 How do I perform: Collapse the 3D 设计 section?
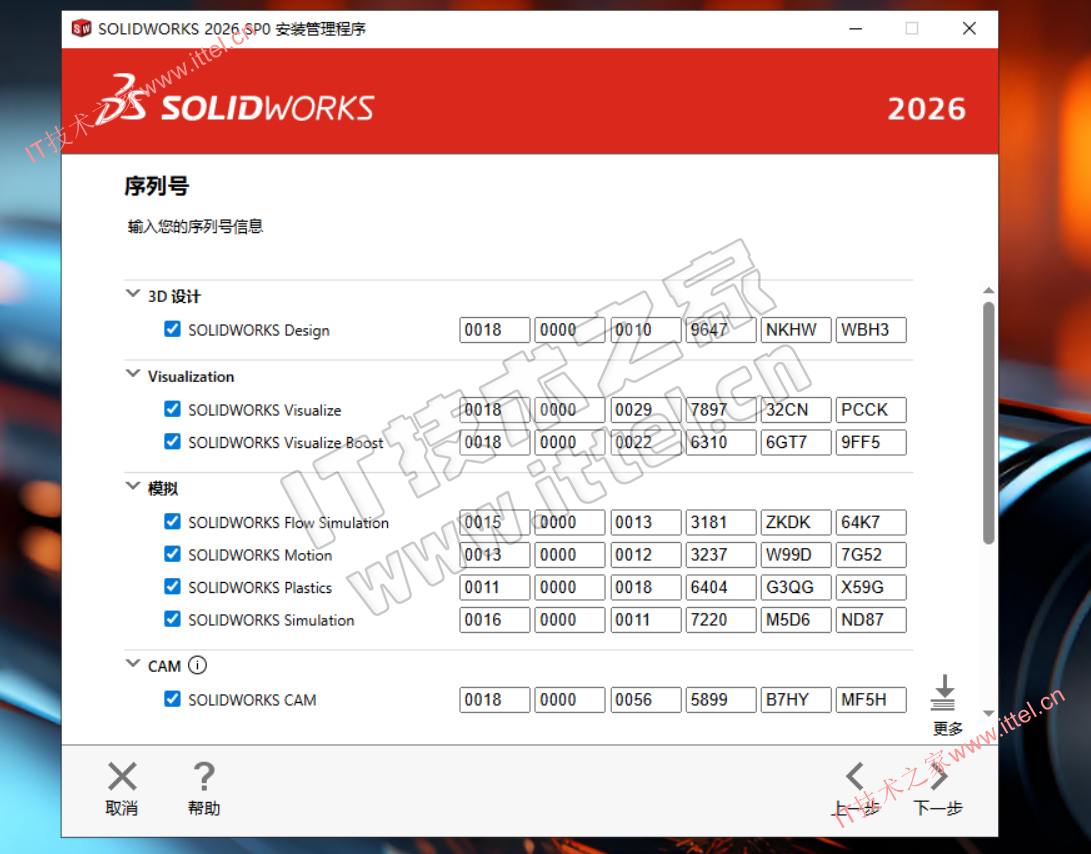pos(132,295)
